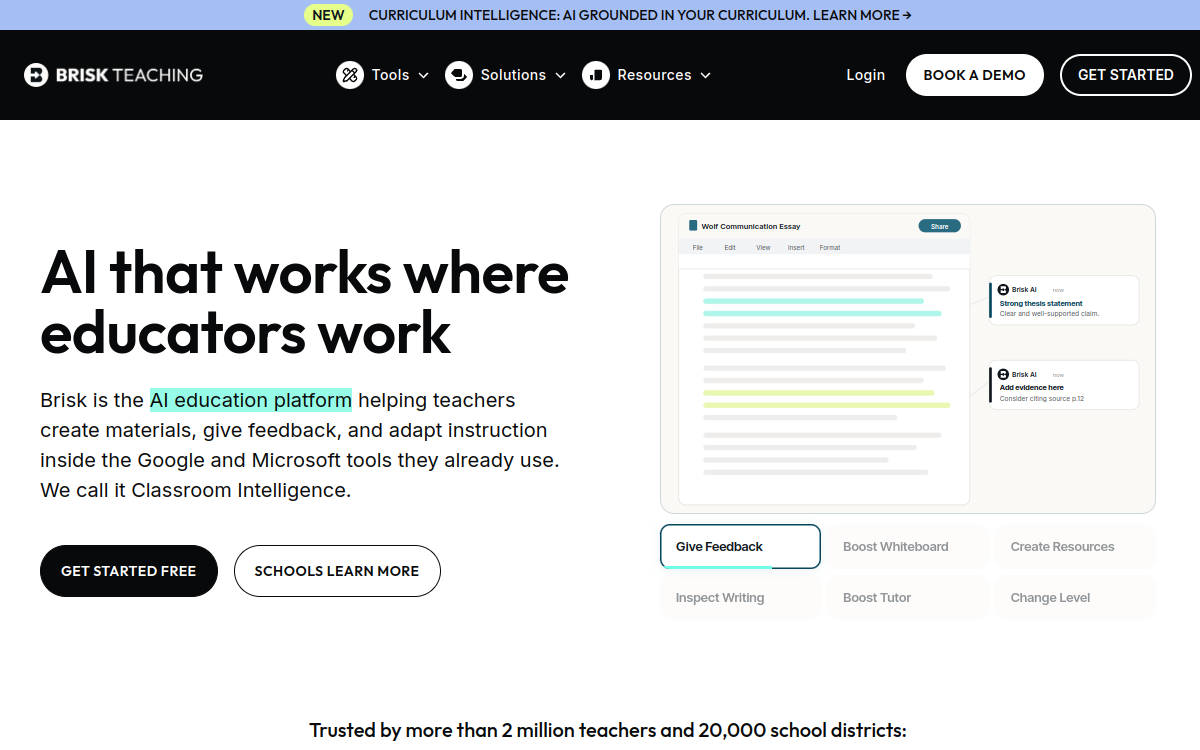Image resolution: width=1200 pixels, height=750 pixels.
Task: Click the 'Clear and well-supported claim.' text
Action: coord(1049,313)
